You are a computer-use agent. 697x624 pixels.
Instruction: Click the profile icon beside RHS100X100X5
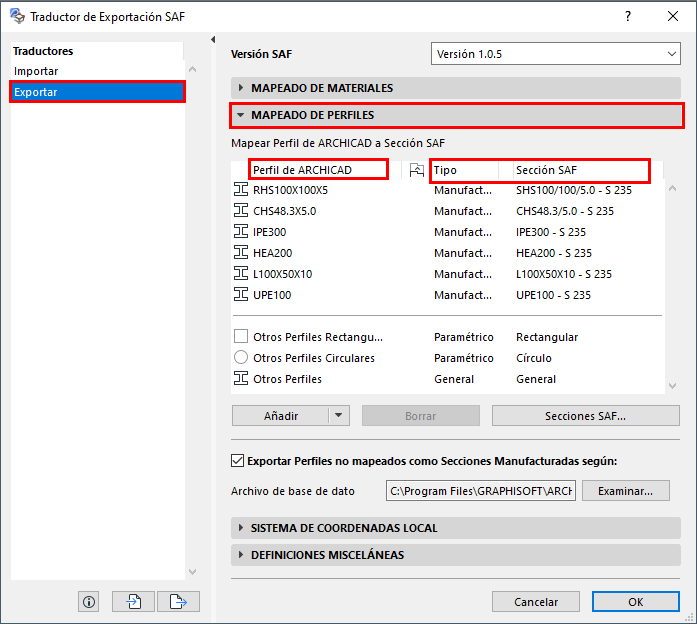(241, 189)
